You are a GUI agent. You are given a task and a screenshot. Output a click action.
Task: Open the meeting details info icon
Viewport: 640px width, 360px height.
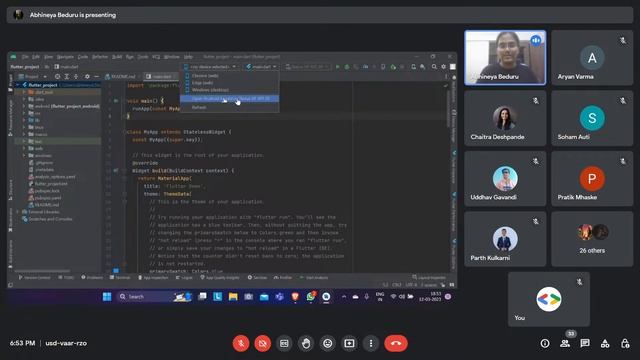pyautogui.click(x=545, y=343)
